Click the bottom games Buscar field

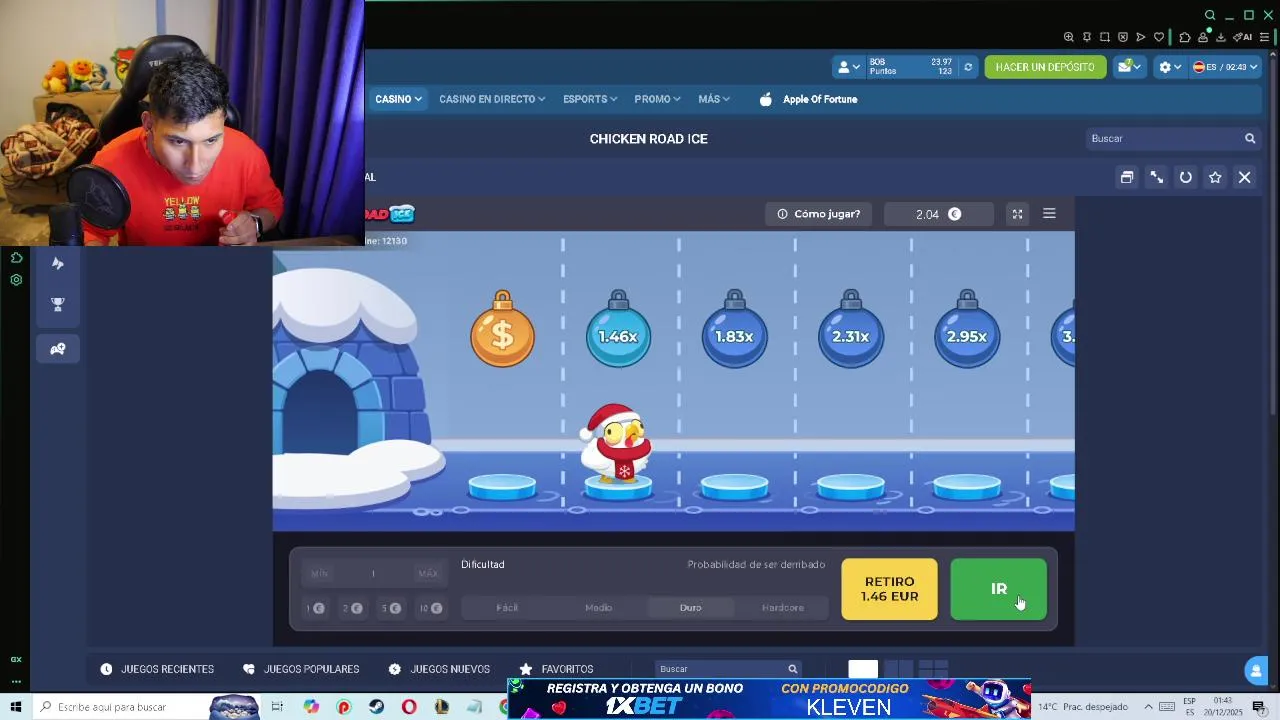pyautogui.click(x=728, y=669)
